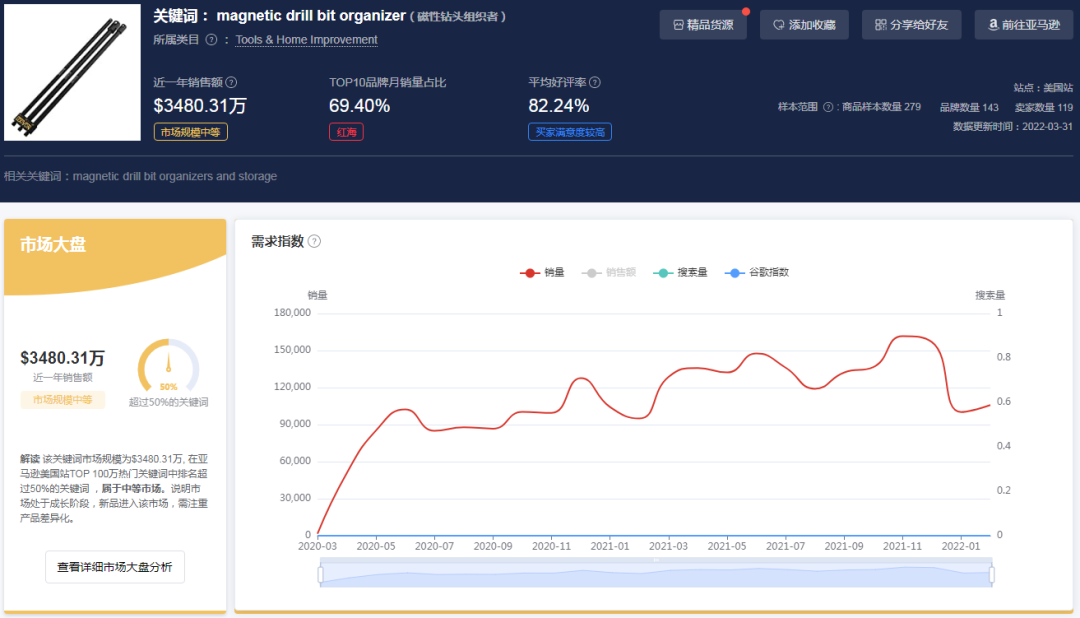Click the drill bit organizer product thumbnail
1080x618 pixels.
tap(72, 72)
